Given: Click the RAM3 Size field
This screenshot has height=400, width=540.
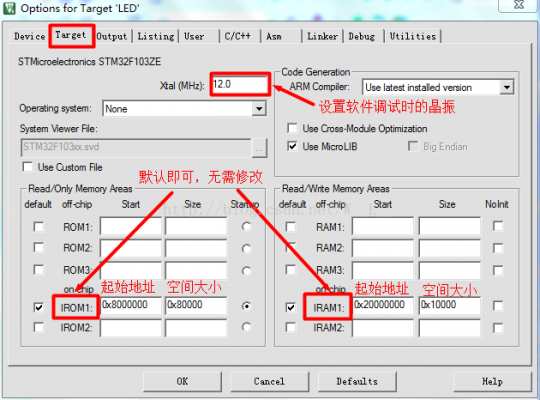Looking at the screenshot, I should pos(449,270).
